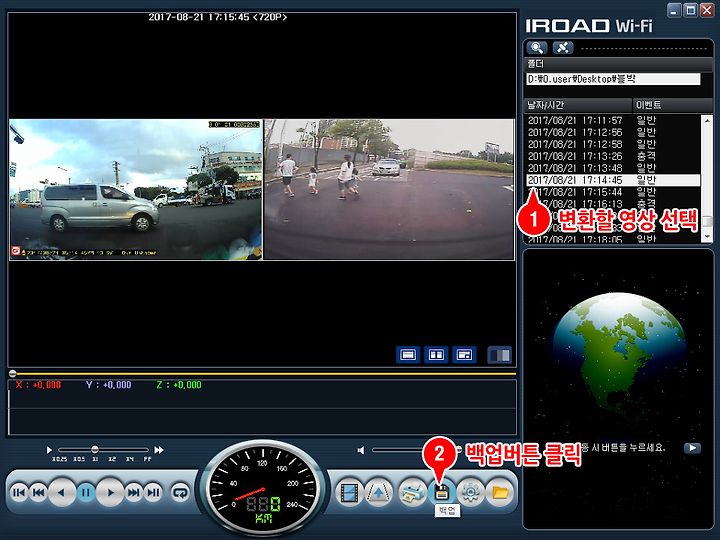Switch to side-by-side dual view layout
This screenshot has width=720, height=540.
point(436,355)
